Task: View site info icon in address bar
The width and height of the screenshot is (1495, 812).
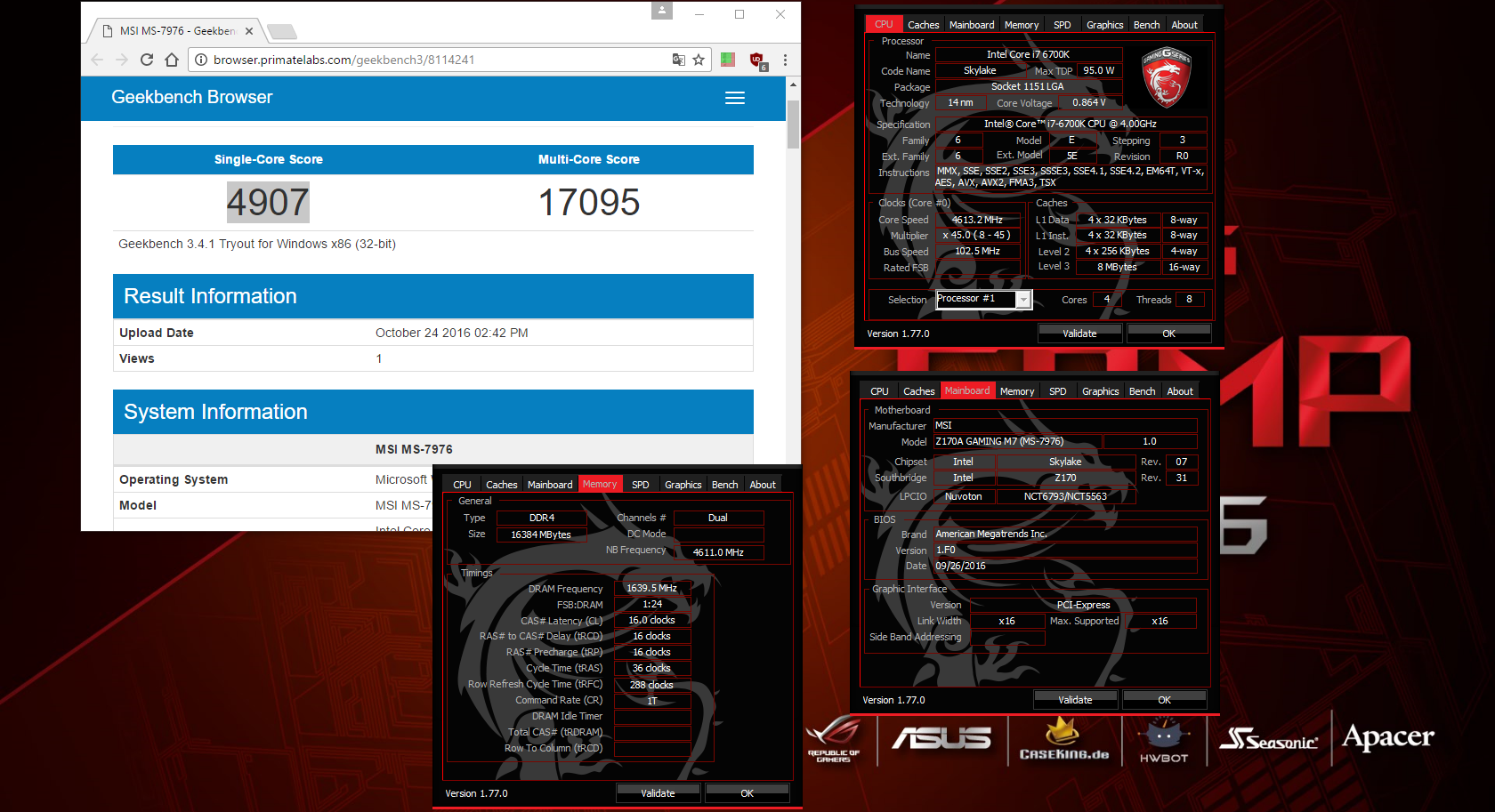Action: pyautogui.click(x=201, y=60)
